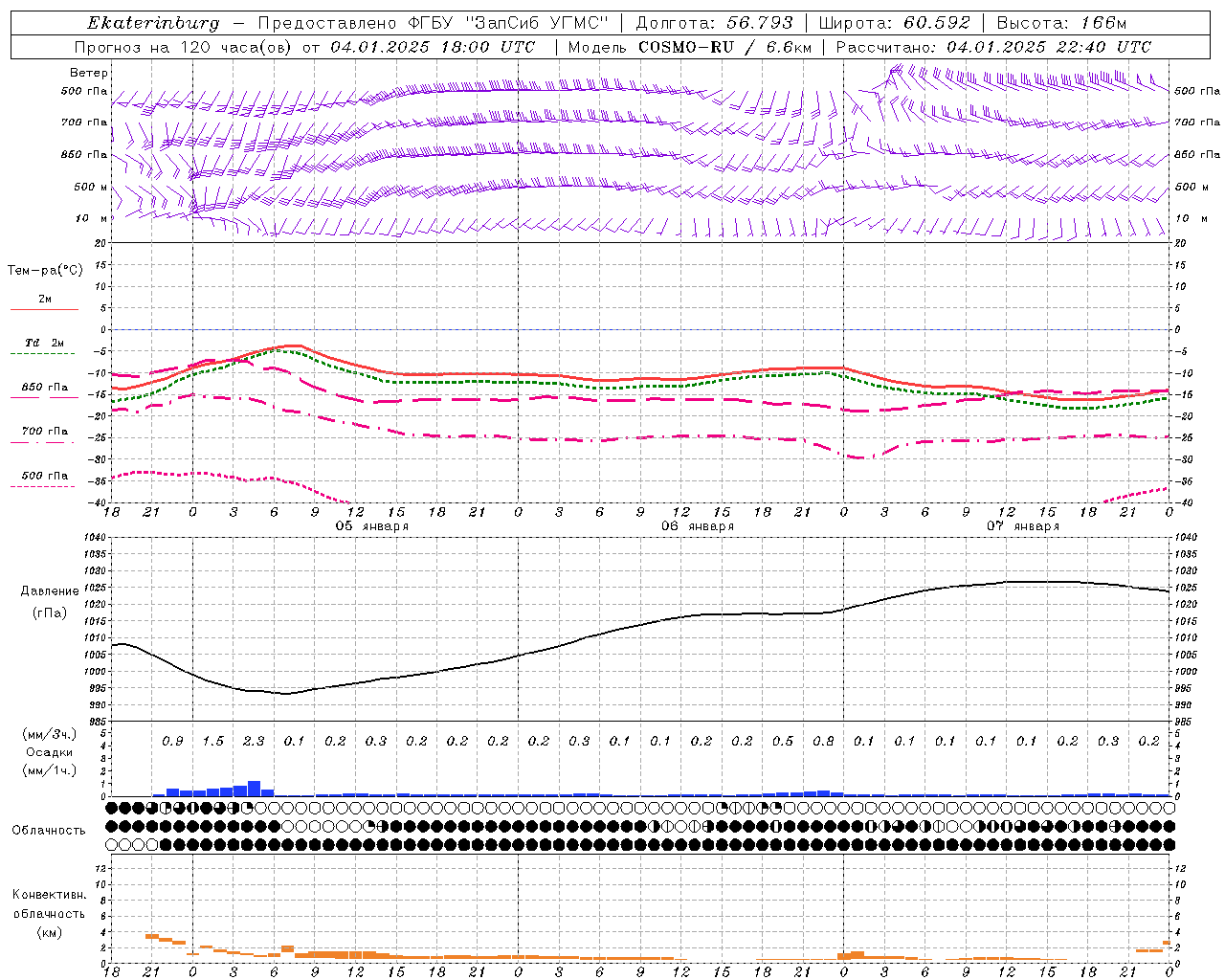The height and width of the screenshot is (980, 1225).
Task: Select the '(гПа)' unit under Давление
Action: (x=50, y=612)
